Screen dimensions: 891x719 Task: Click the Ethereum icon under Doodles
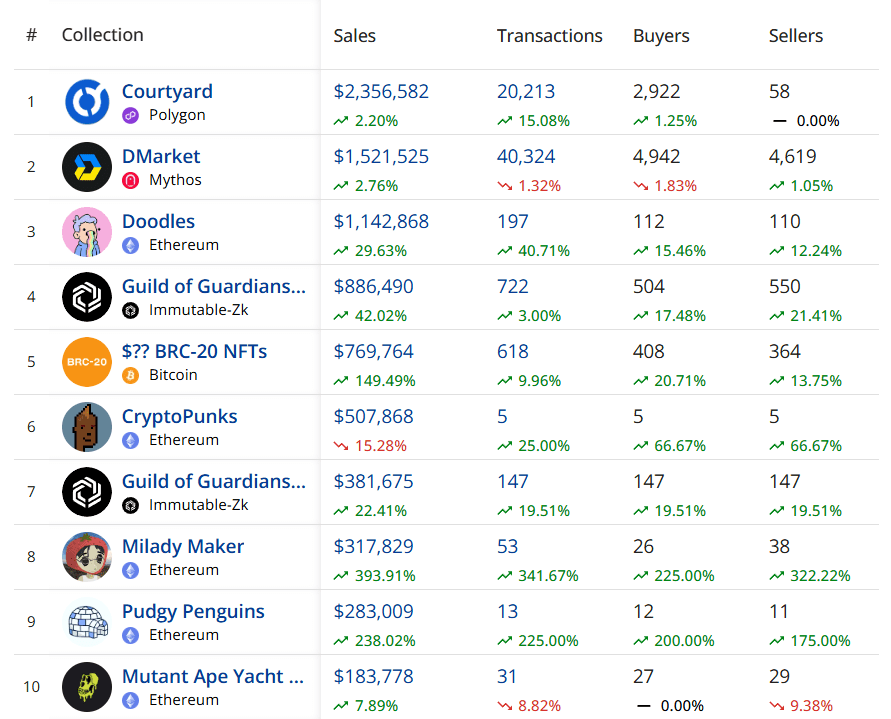[x=131, y=246]
